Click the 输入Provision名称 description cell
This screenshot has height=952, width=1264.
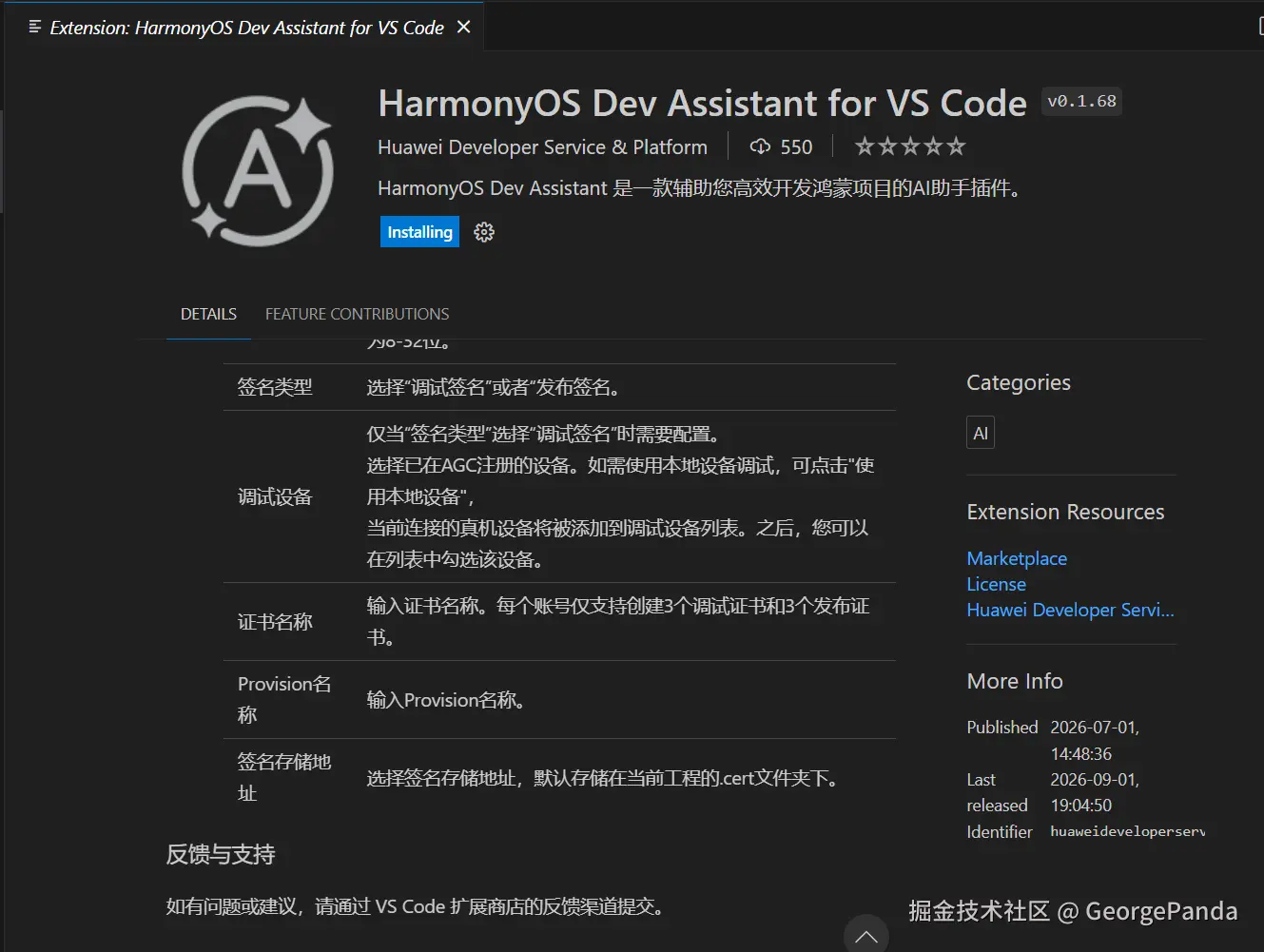point(624,700)
